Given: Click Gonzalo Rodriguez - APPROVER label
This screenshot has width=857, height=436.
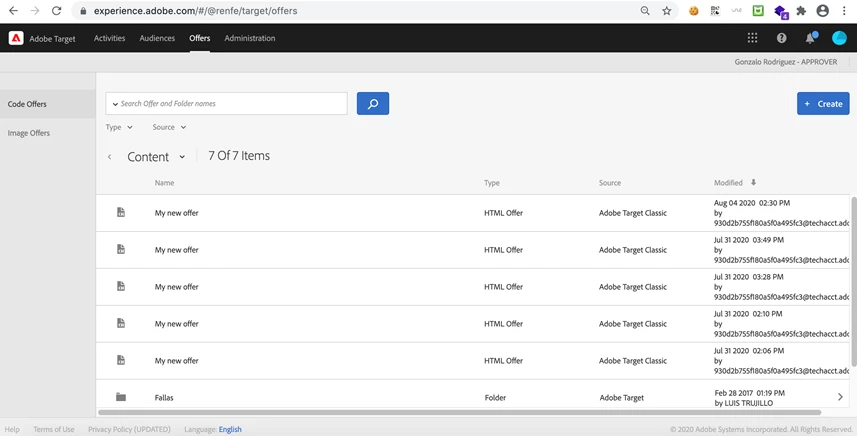Looking at the screenshot, I should [785, 62].
